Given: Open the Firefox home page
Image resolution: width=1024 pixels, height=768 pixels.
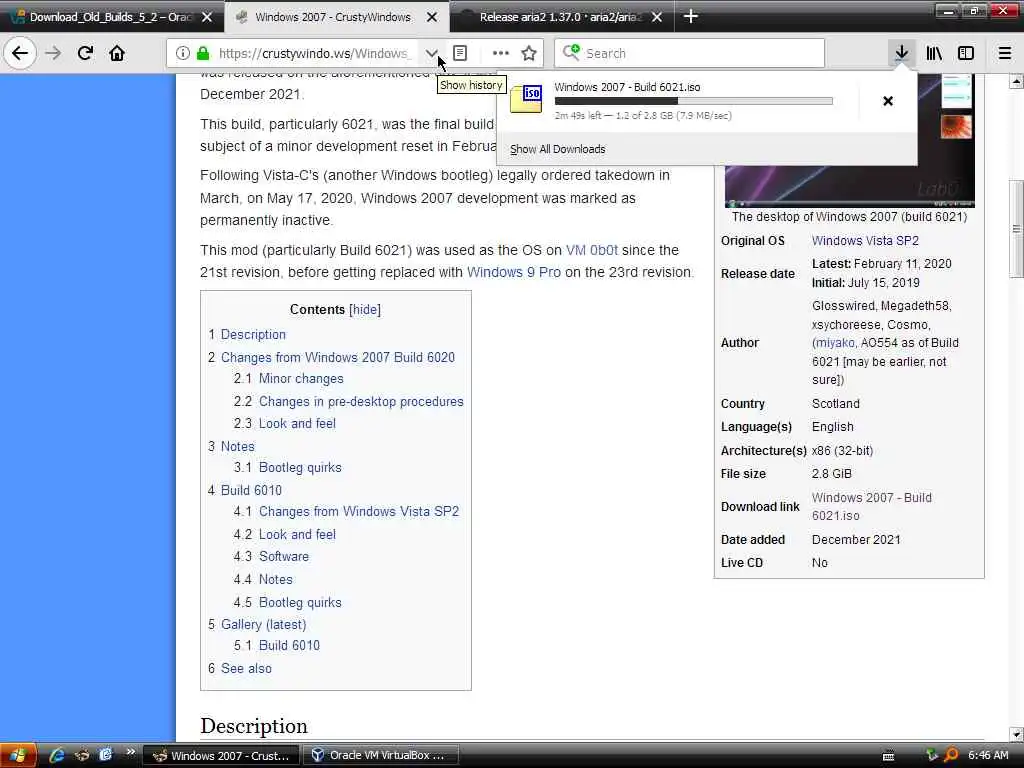Looking at the screenshot, I should [x=117, y=53].
